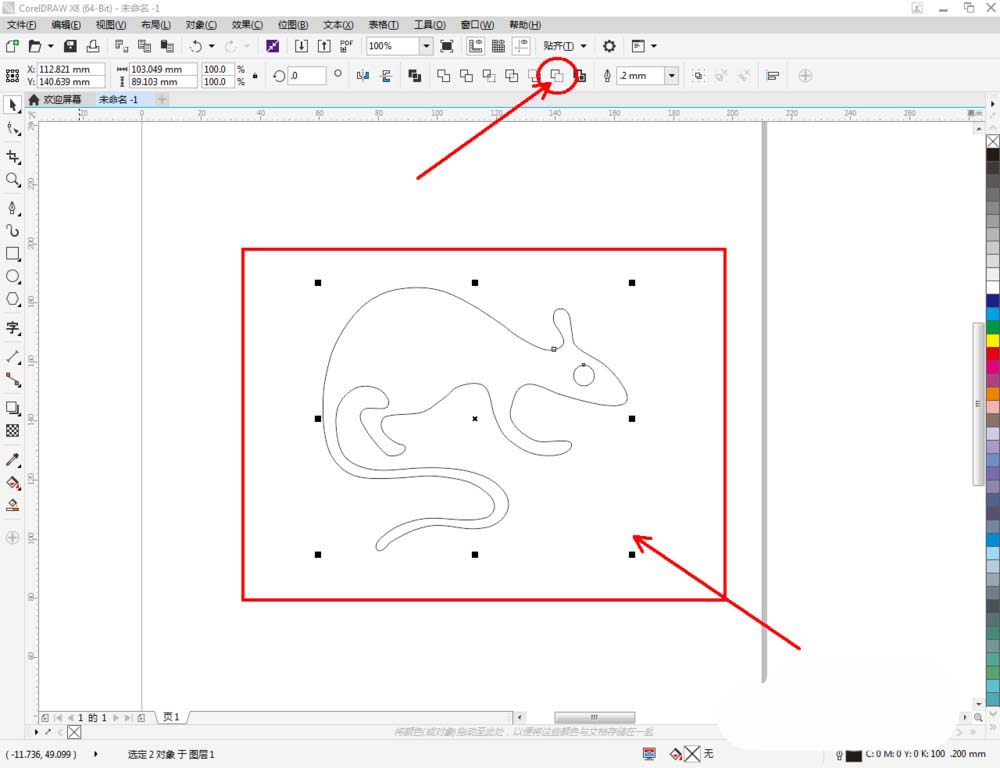
Task: Select the Drop Shadow tool
Action: (x=13, y=408)
